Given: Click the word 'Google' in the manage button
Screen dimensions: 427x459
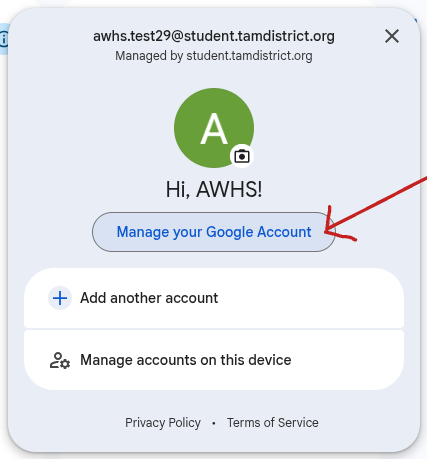Looking at the screenshot, I should pos(230,232).
